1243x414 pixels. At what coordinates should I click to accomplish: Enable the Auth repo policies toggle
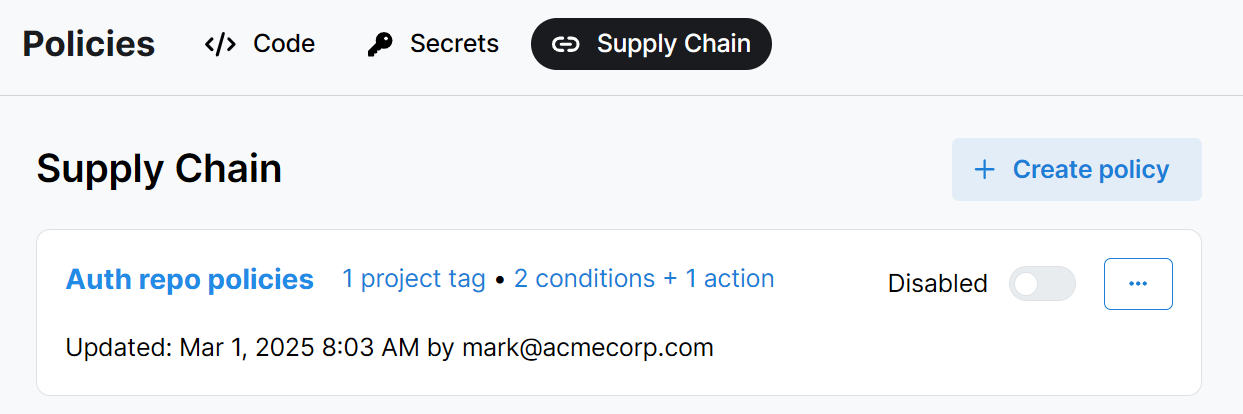click(x=1042, y=284)
